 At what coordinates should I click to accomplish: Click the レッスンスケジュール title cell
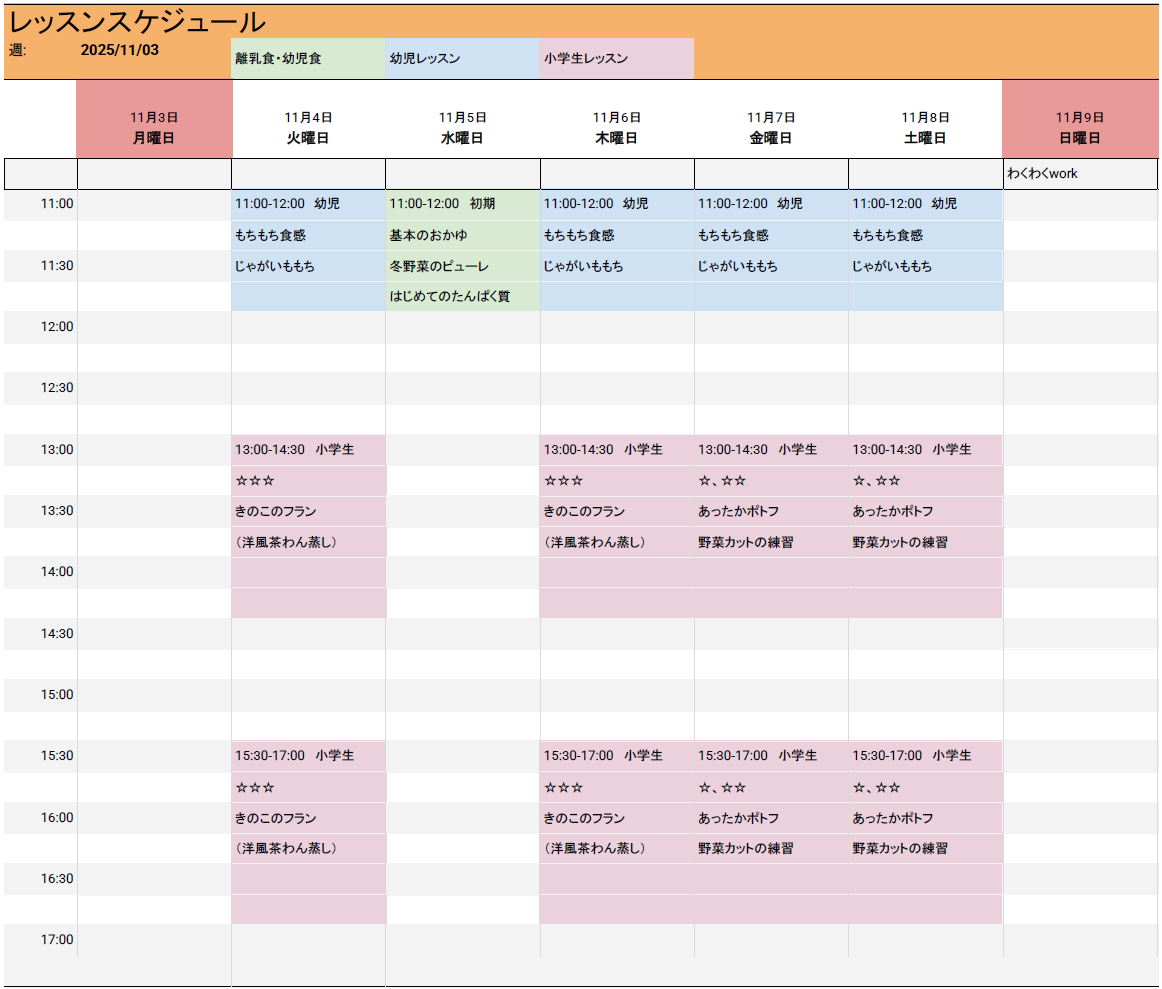138,22
